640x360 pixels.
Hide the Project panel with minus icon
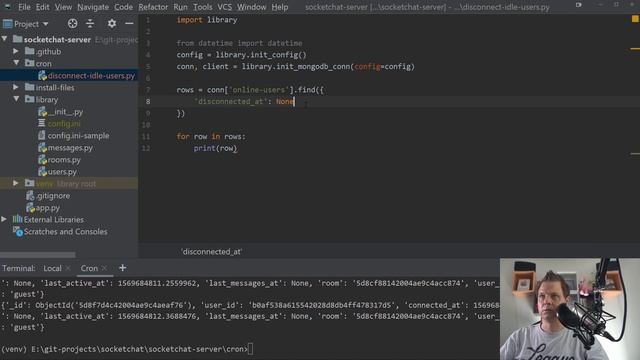[x=129, y=24]
